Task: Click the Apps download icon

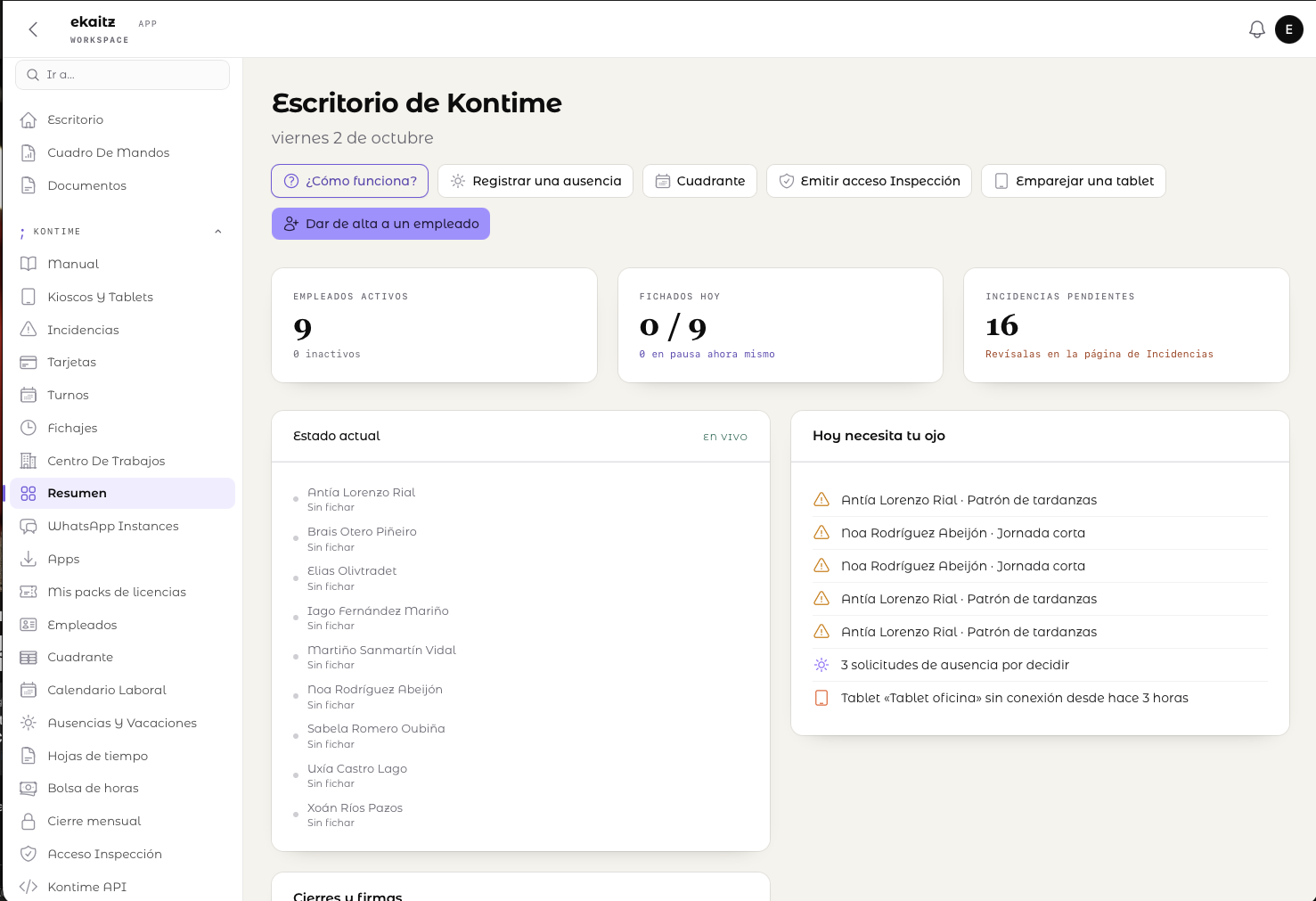Action: pyautogui.click(x=29, y=559)
